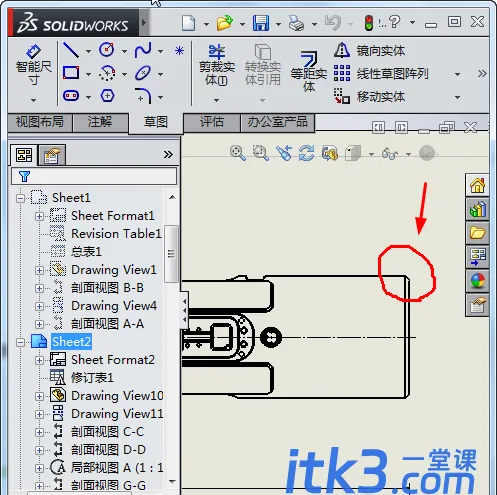Image resolution: width=497 pixels, height=495 pixels.
Task: Print the current drawing
Action: pos(296,24)
